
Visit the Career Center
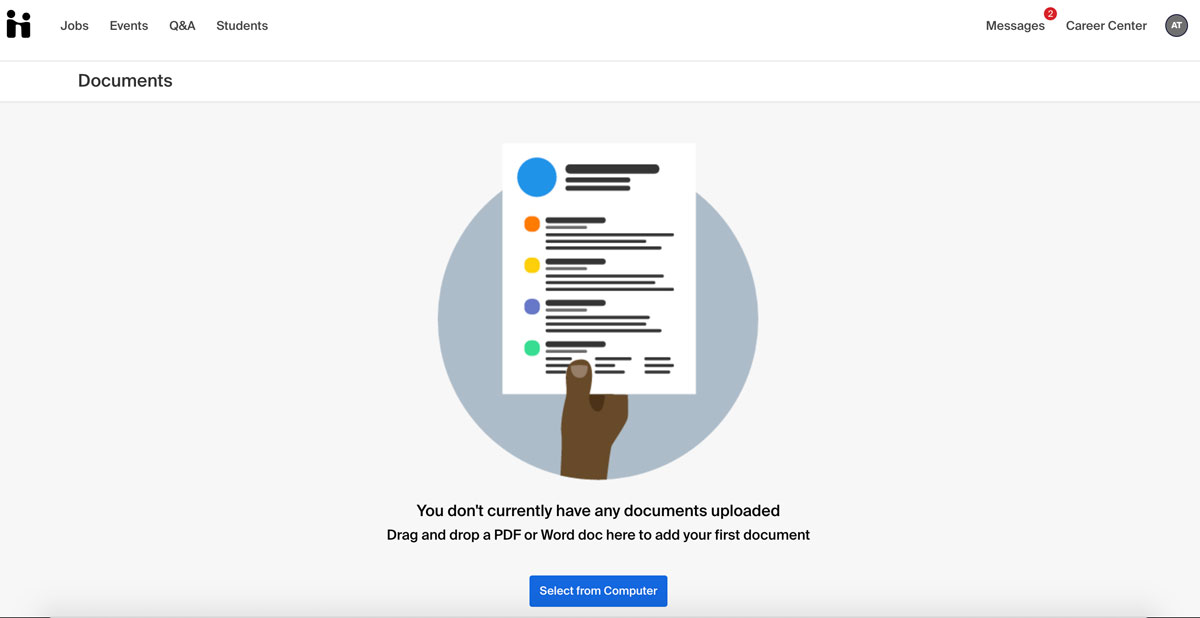pos(1106,25)
